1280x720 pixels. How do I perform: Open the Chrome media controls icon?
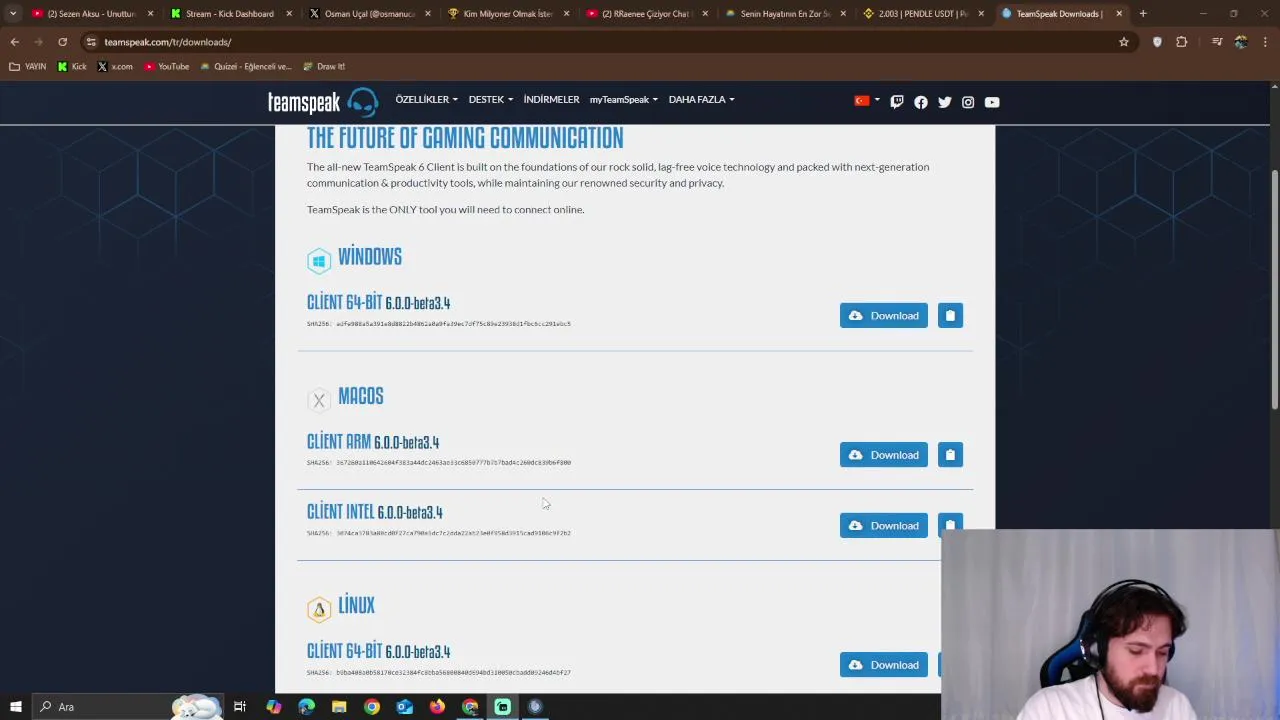point(1217,42)
